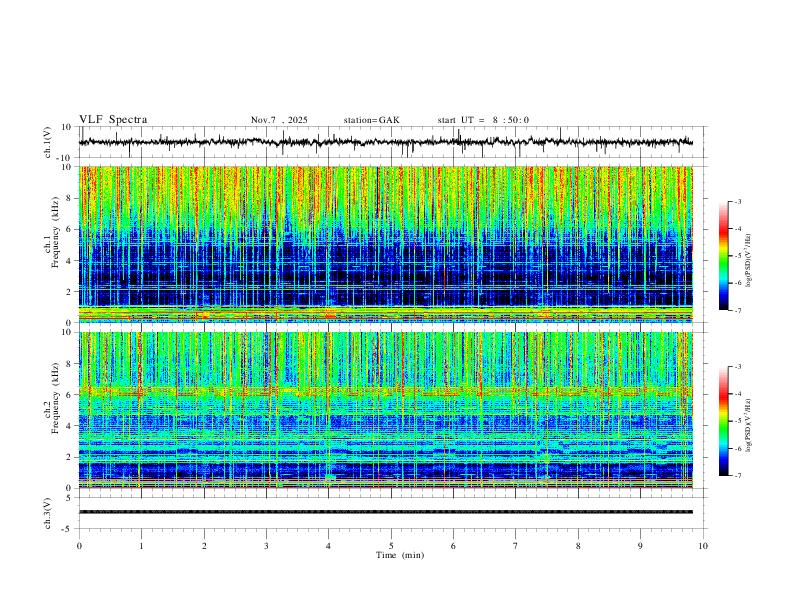Click time axis tick label "2"
This screenshot has height=612, width=792.
(204, 546)
